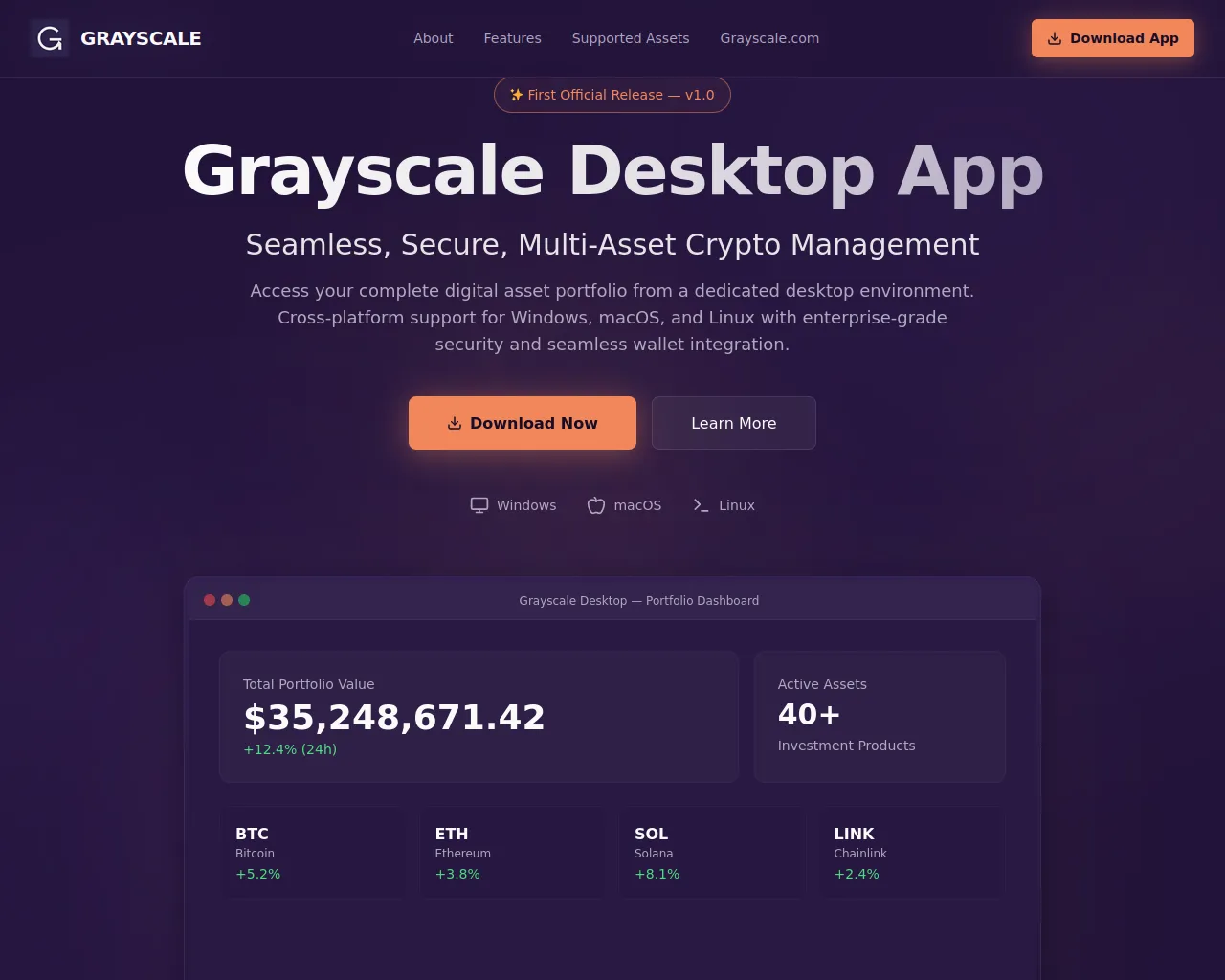Open the About nav link
This screenshot has width=1225, height=980.
(434, 38)
